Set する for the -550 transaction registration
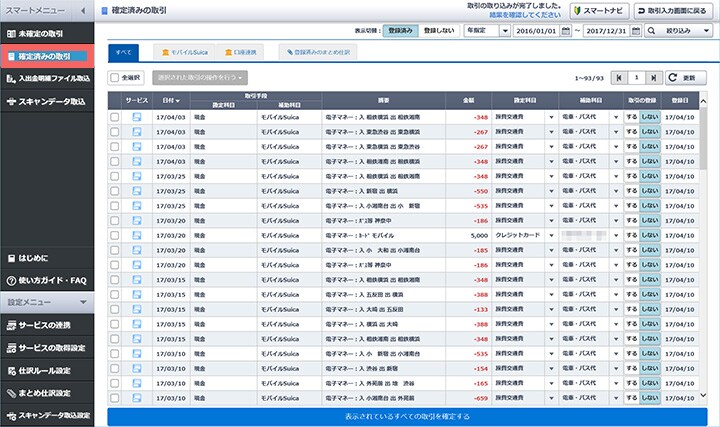Viewport: 720px width, 427px height. [x=632, y=191]
